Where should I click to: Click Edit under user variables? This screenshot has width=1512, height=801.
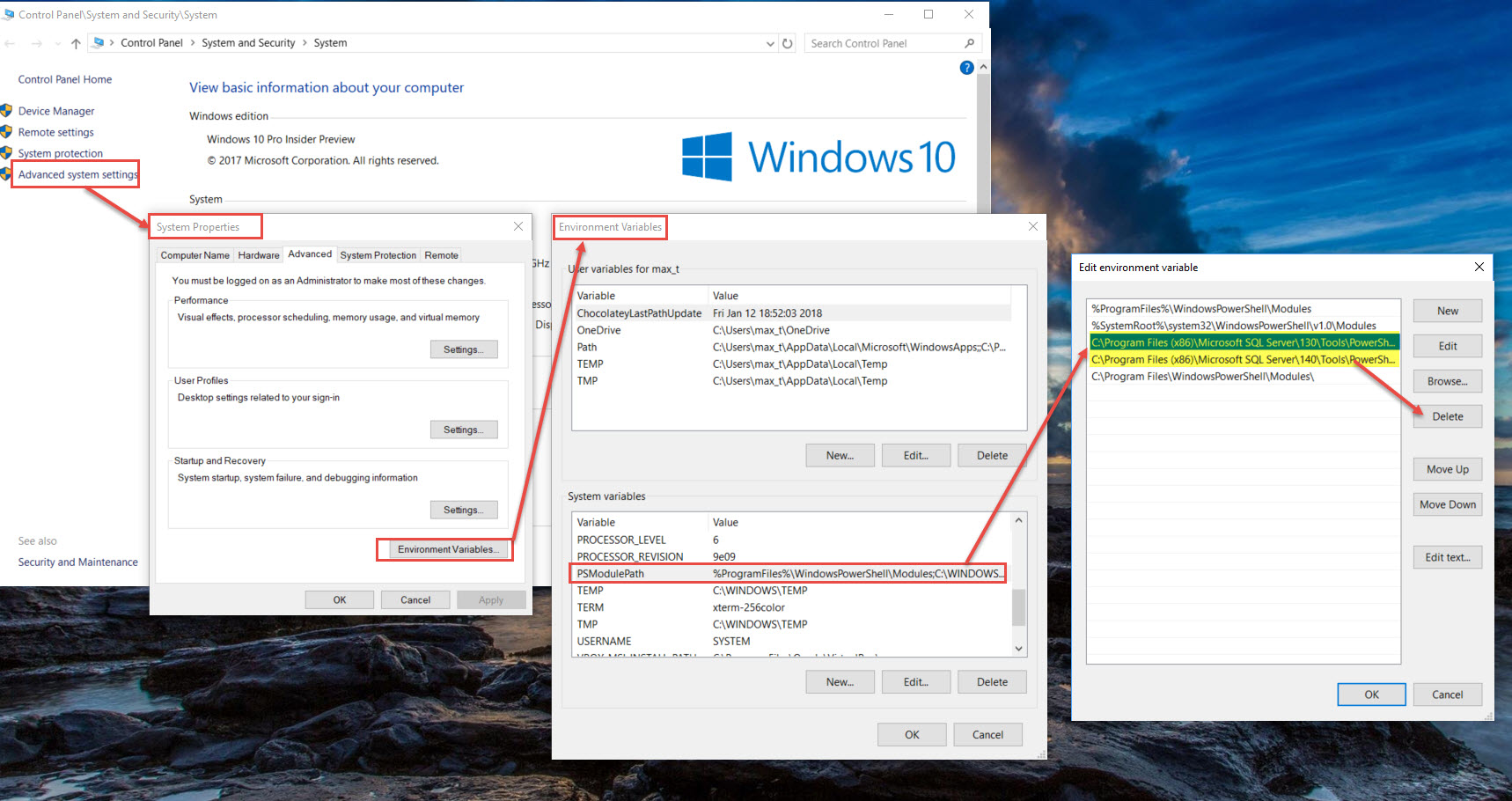click(x=916, y=455)
